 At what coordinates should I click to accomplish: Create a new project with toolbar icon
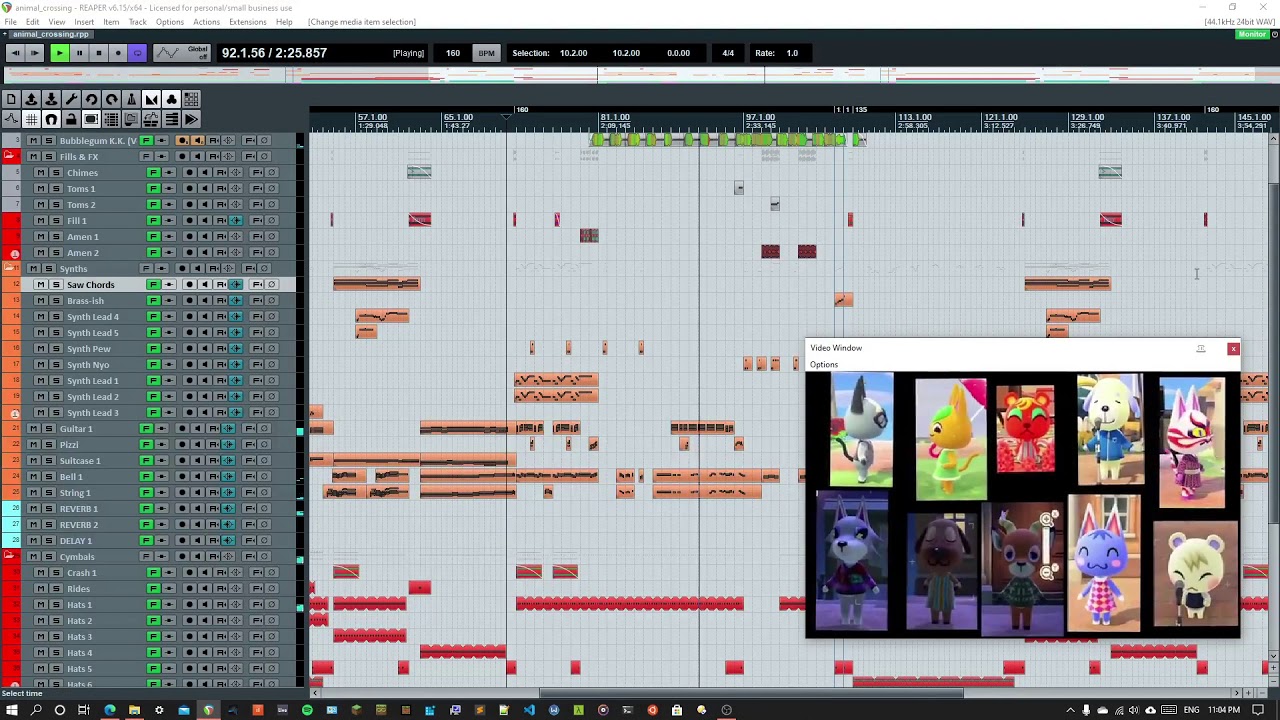pos(11,99)
